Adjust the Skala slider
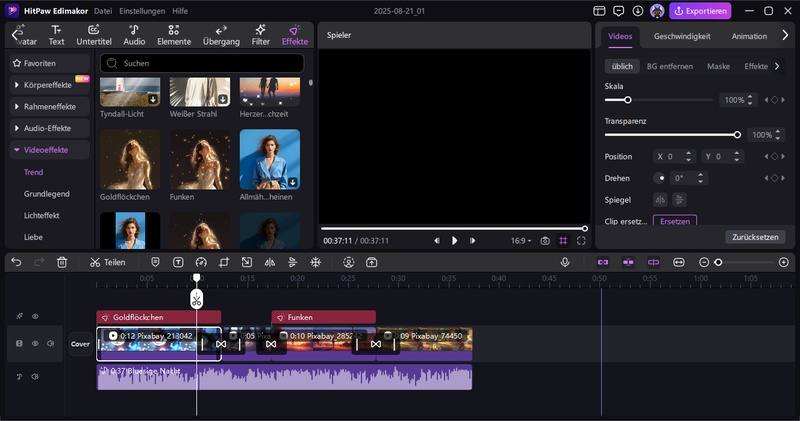The height and width of the screenshot is (421, 800). (658, 100)
